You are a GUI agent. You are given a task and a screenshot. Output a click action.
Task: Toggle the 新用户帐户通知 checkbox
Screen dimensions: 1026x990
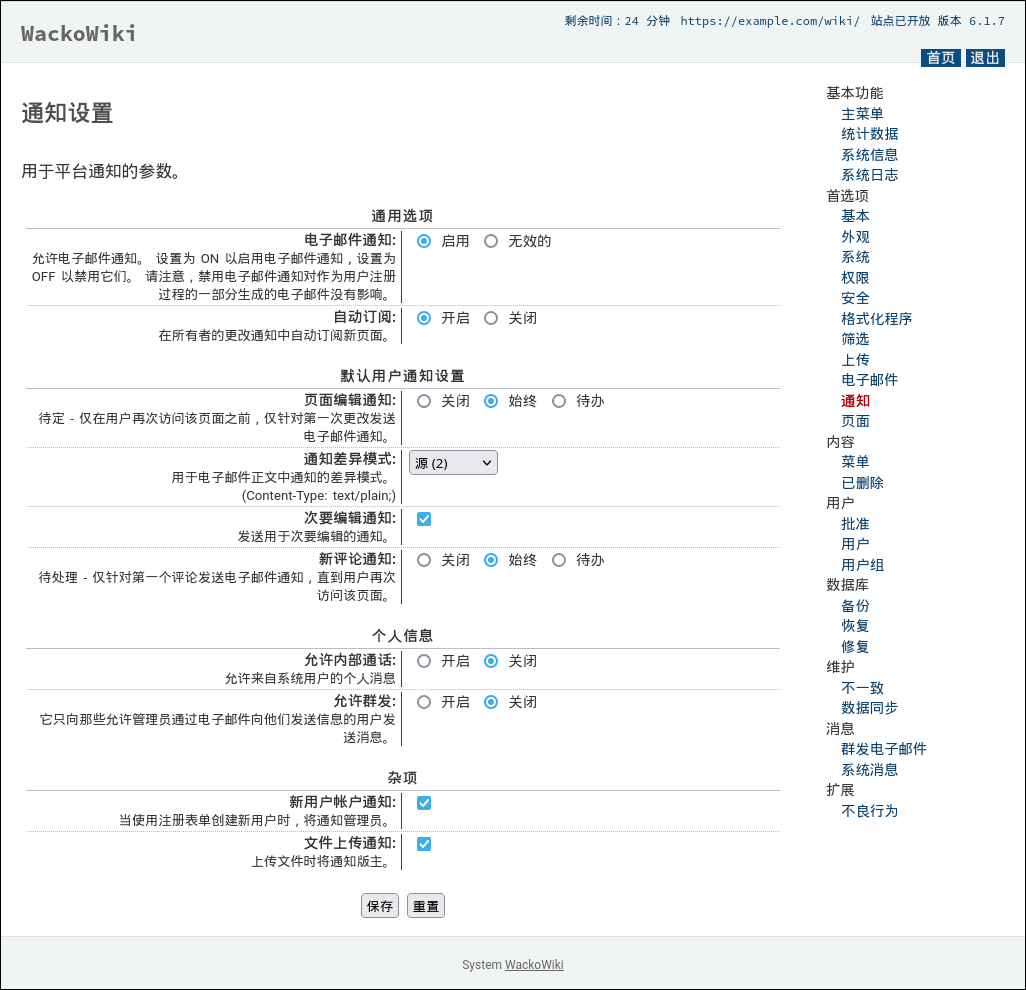(x=424, y=803)
